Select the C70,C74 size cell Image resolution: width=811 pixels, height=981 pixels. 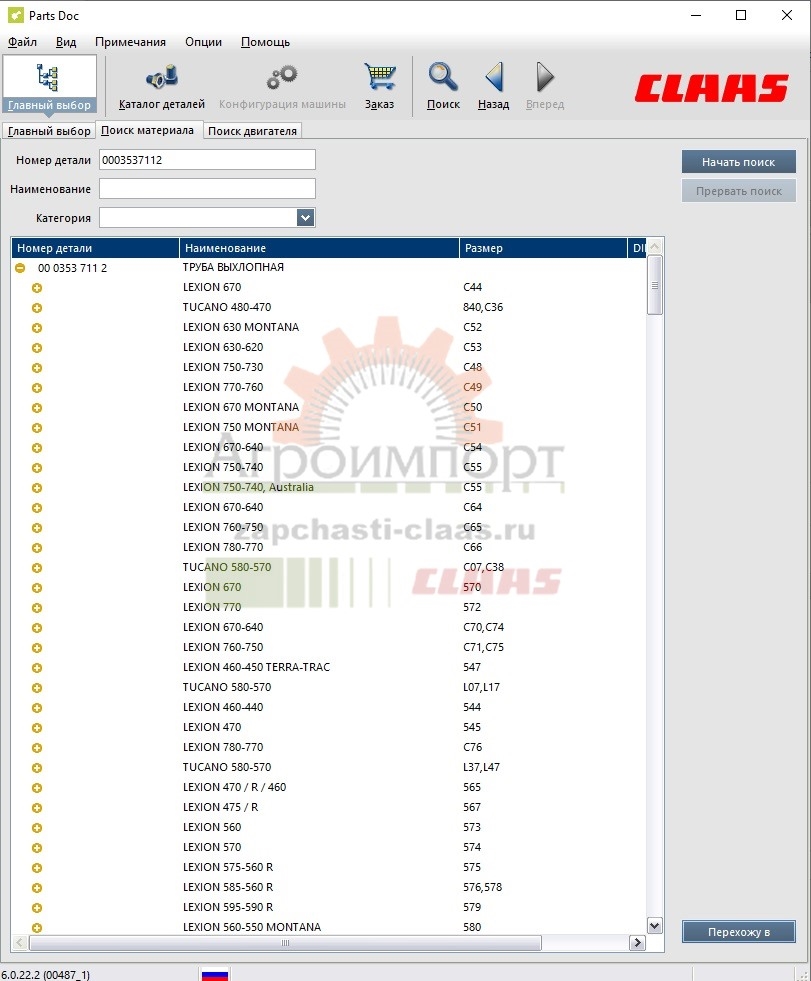(483, 627)
